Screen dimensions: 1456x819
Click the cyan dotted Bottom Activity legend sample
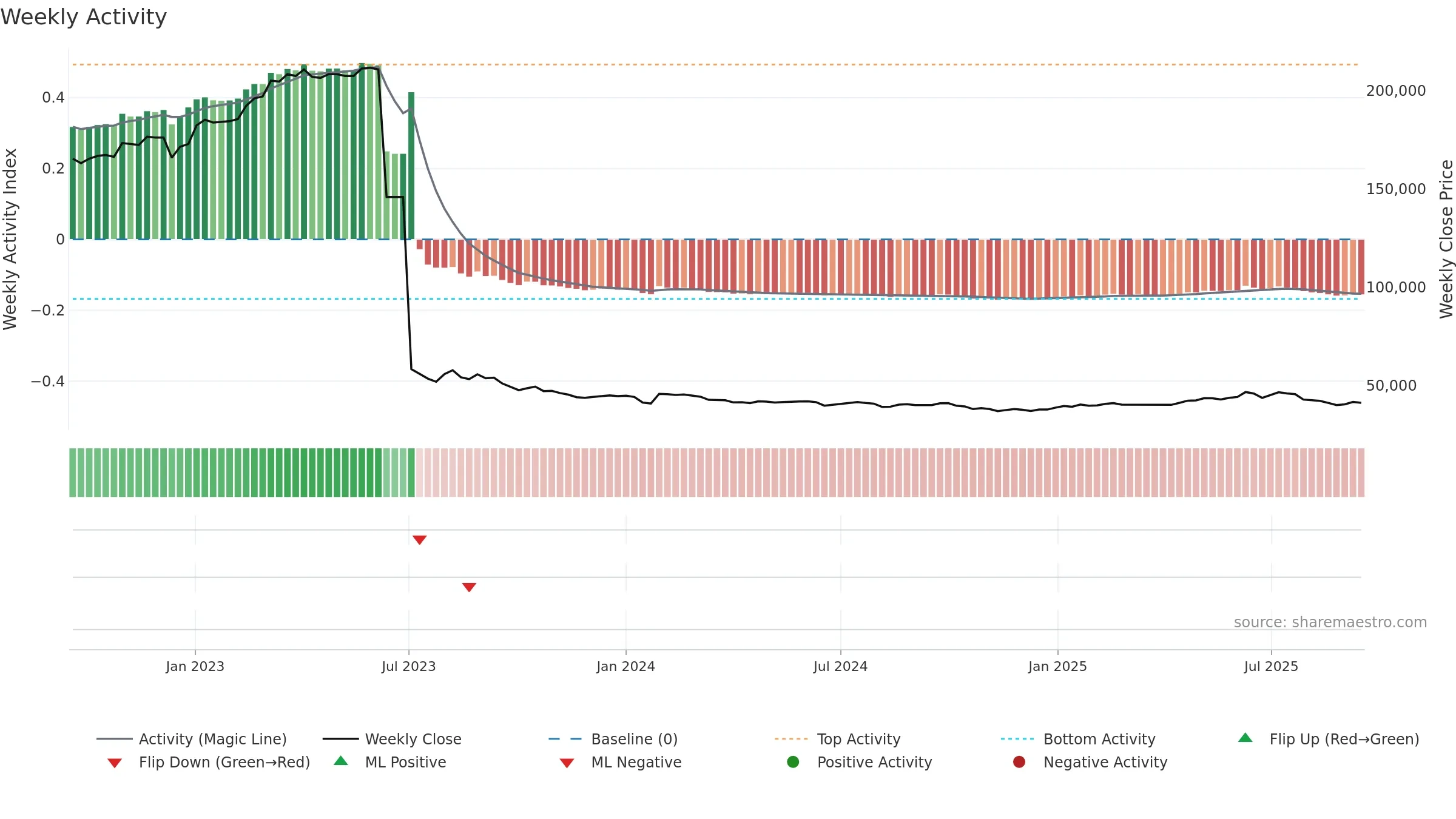point(1017,739)
